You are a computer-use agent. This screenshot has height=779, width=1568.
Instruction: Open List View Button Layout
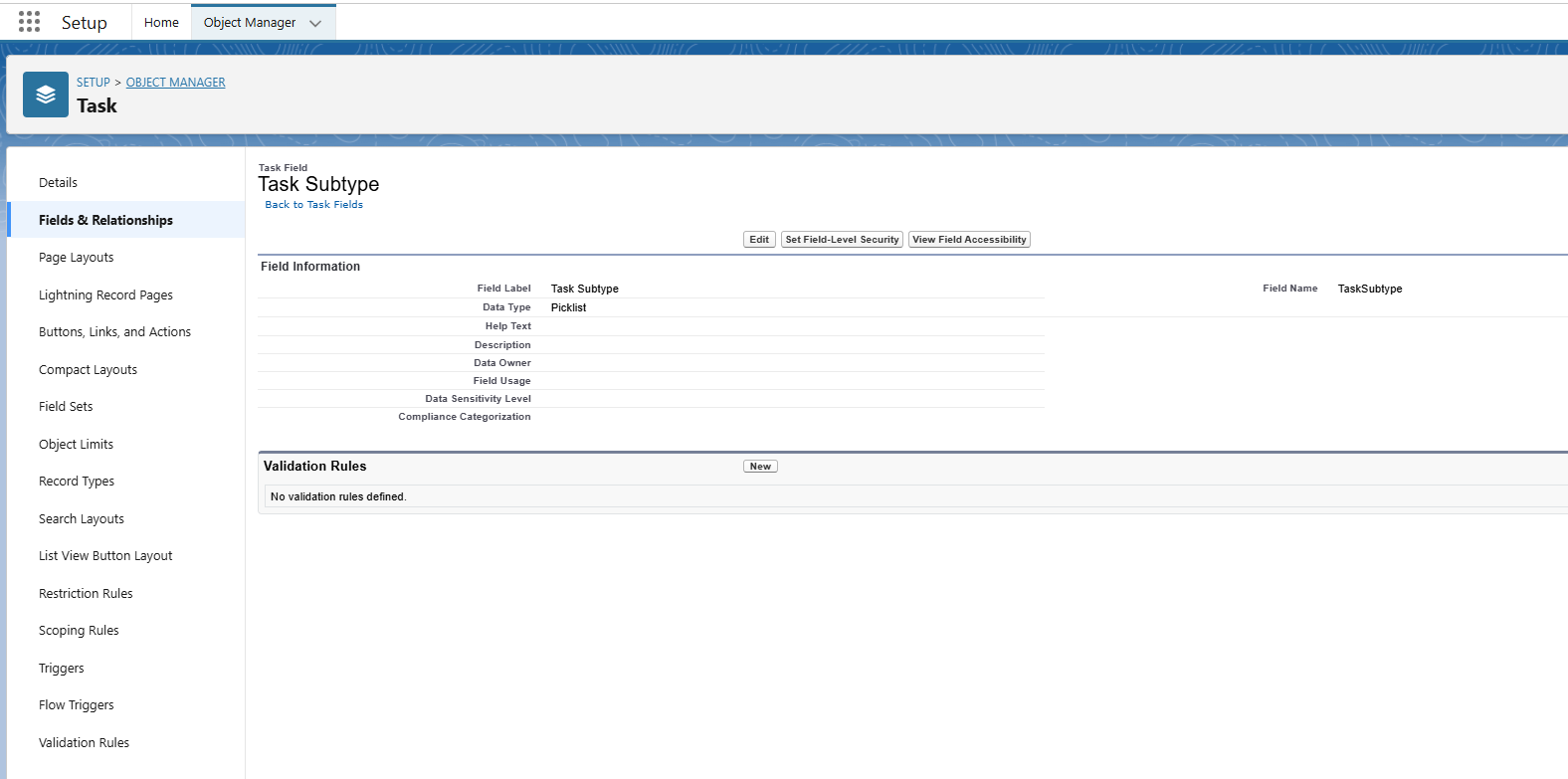(105, 556)
